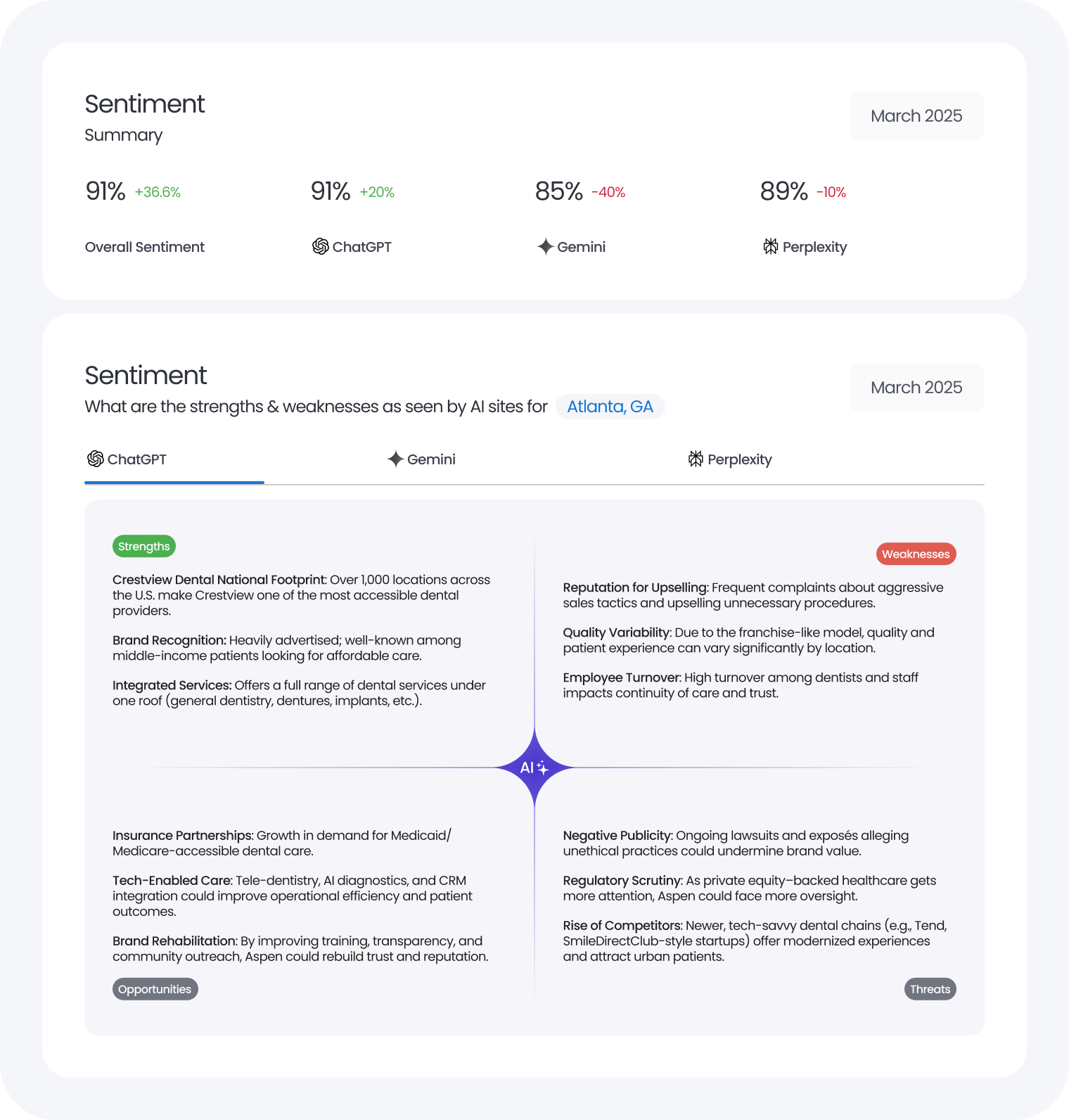Screen dimensions: 1069x1120
Task: Click the ChatGPT logo icon in the summary
Action: [x=321, y=246]
